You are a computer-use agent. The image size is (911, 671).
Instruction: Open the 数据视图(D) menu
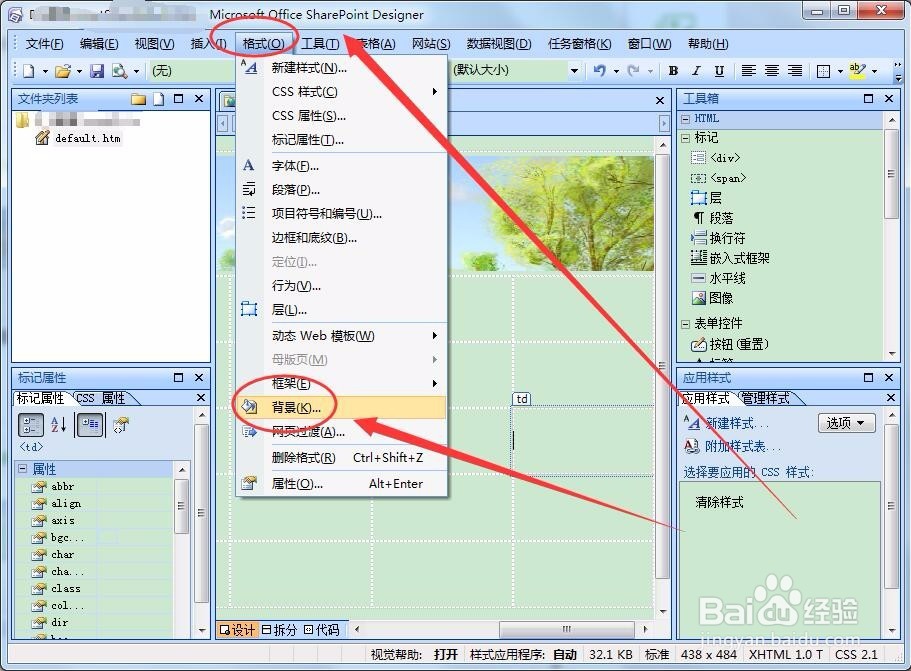pyautogui.click(x=499, y=44)
